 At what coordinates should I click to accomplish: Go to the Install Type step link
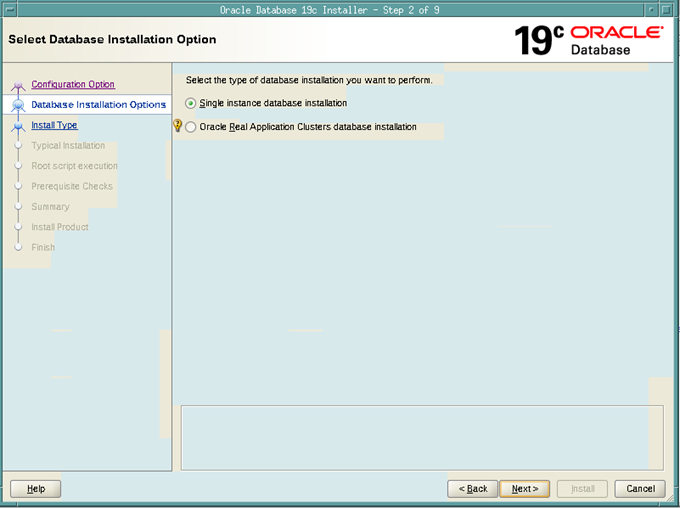click(54, 125)
